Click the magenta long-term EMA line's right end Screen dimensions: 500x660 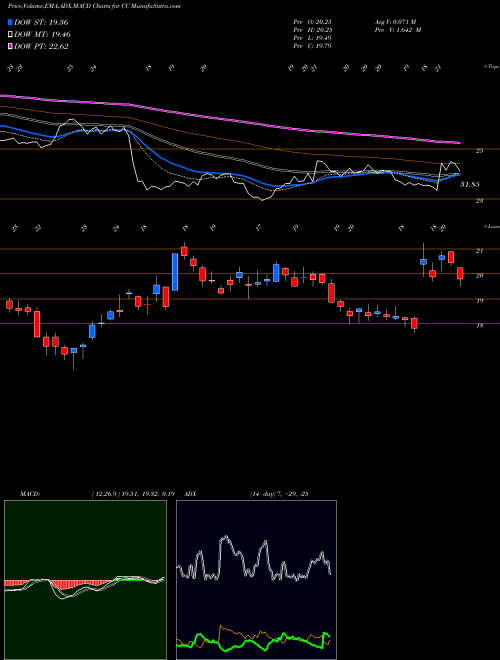click(458, 143)
